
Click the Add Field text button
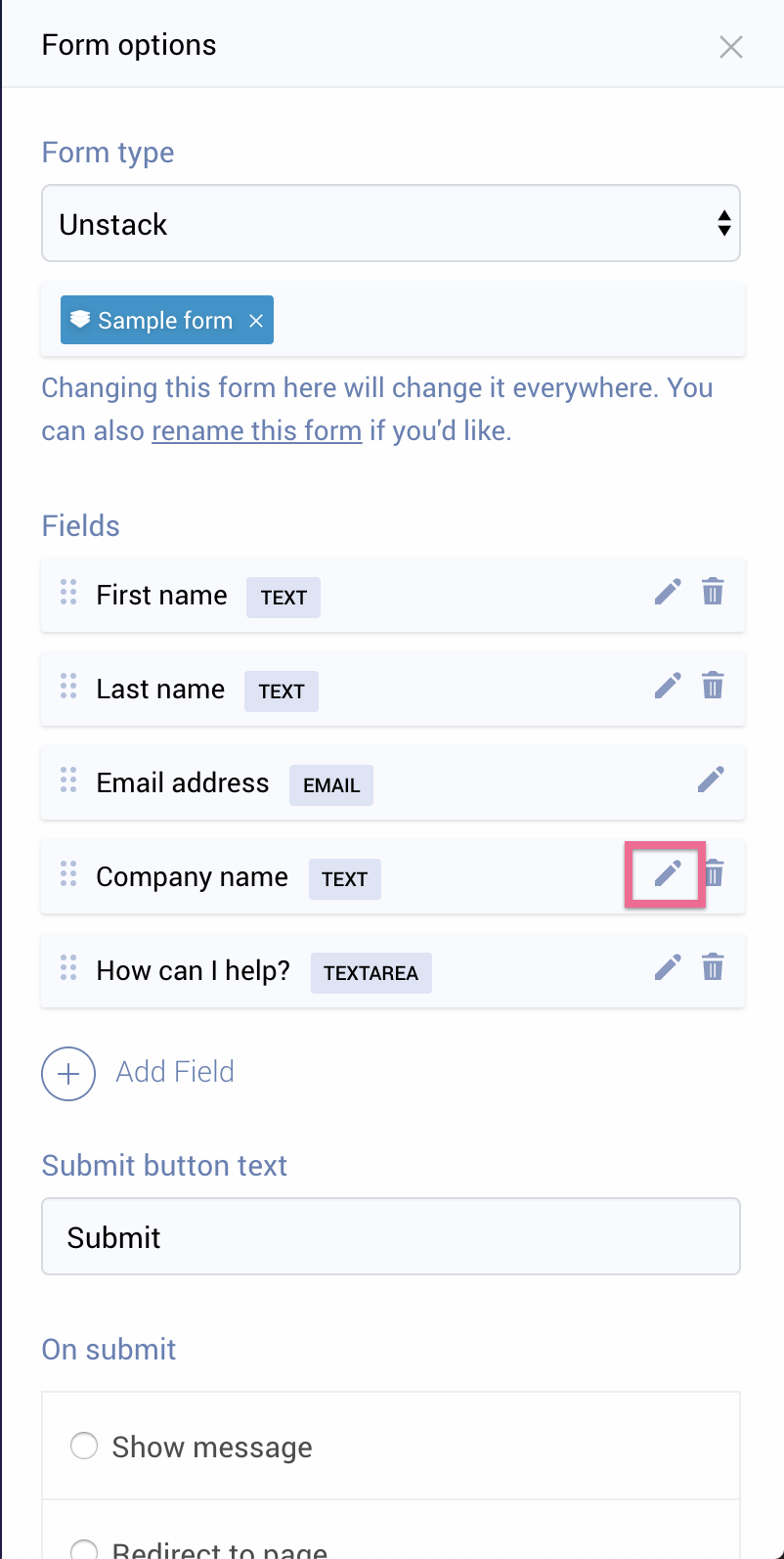click(175, 1072)
